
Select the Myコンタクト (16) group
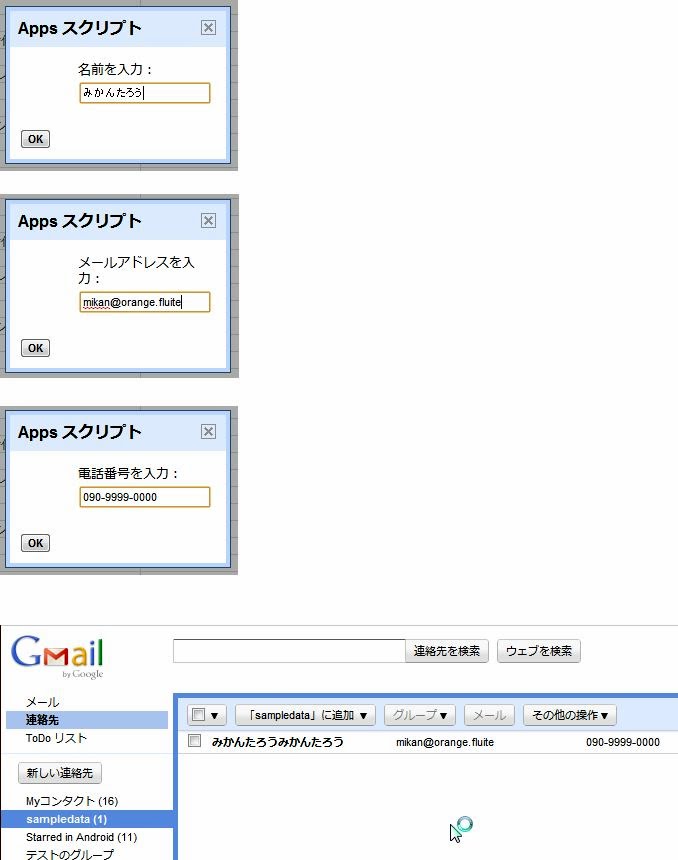(x=72, y=801)
